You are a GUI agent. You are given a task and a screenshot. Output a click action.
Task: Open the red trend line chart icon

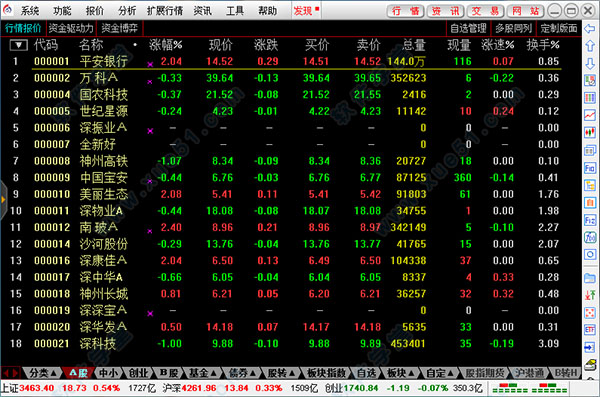[x=590, y=115]
